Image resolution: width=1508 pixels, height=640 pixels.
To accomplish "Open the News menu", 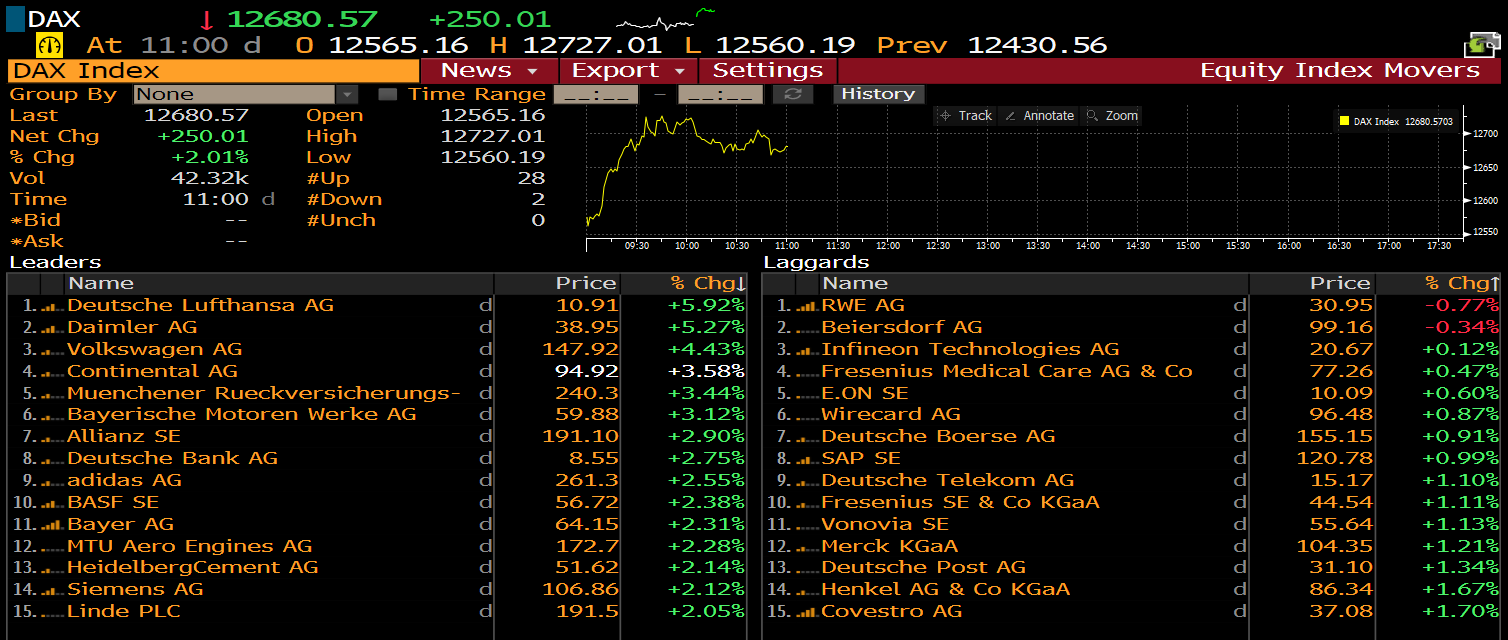I will [490, 71].
